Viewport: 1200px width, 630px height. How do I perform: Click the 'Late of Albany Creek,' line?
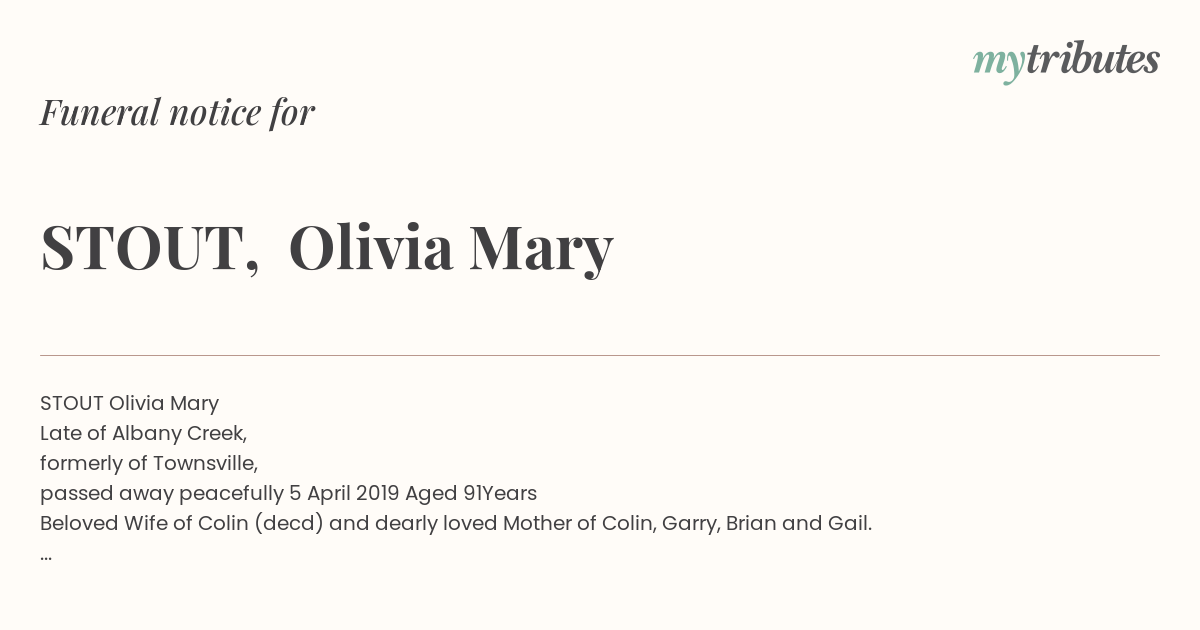(x=143, y=433)
